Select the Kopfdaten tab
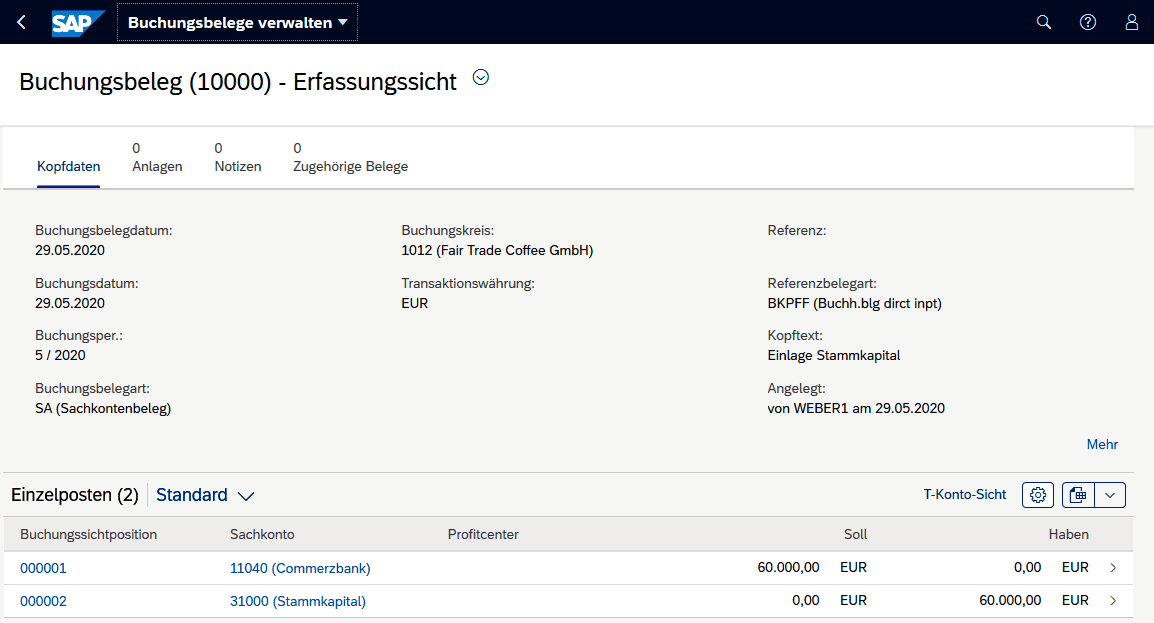Screen dimensions: 1154x623 click(68, 166)
